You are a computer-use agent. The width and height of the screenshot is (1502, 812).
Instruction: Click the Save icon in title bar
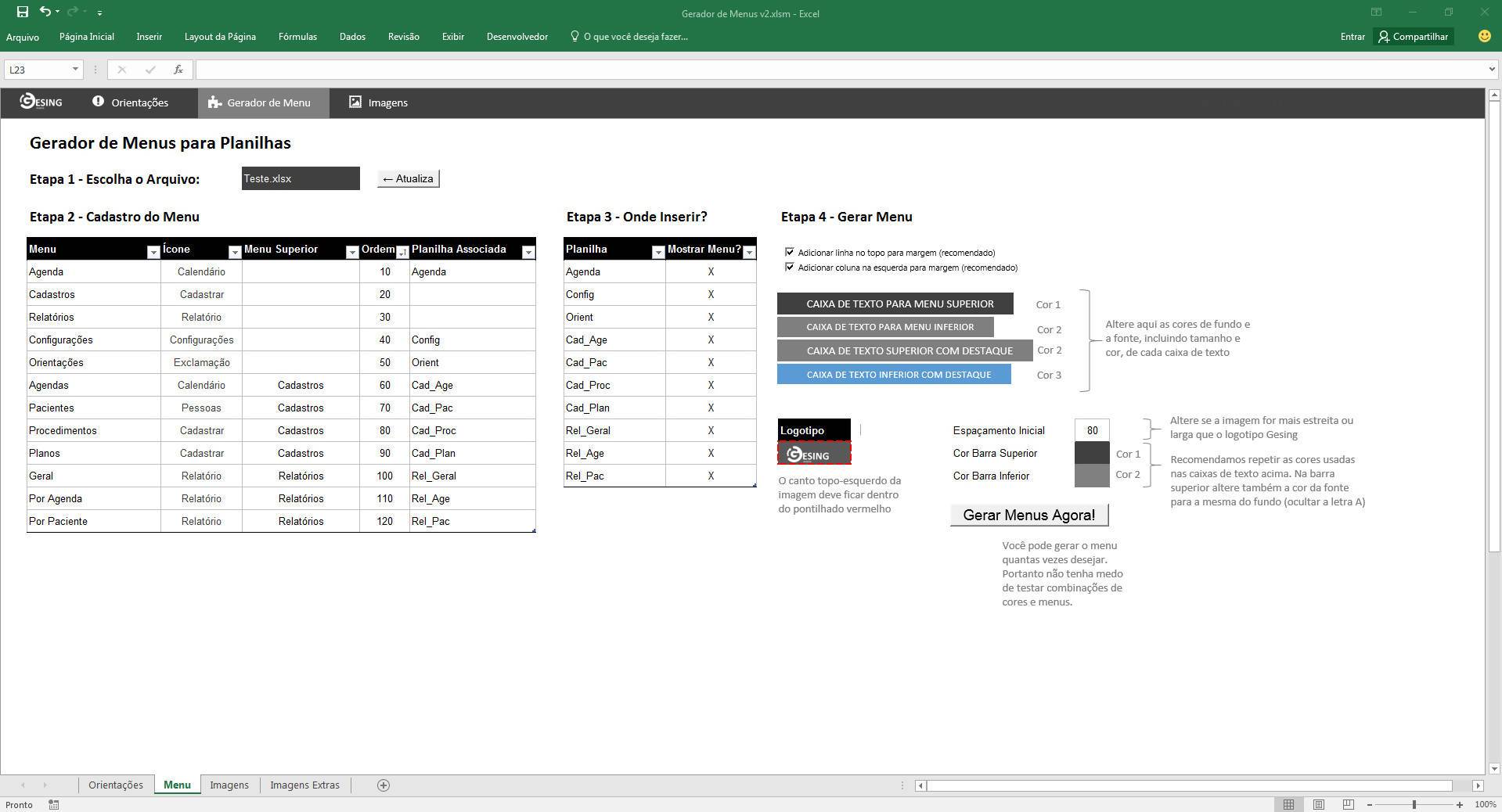coord(23,12)
